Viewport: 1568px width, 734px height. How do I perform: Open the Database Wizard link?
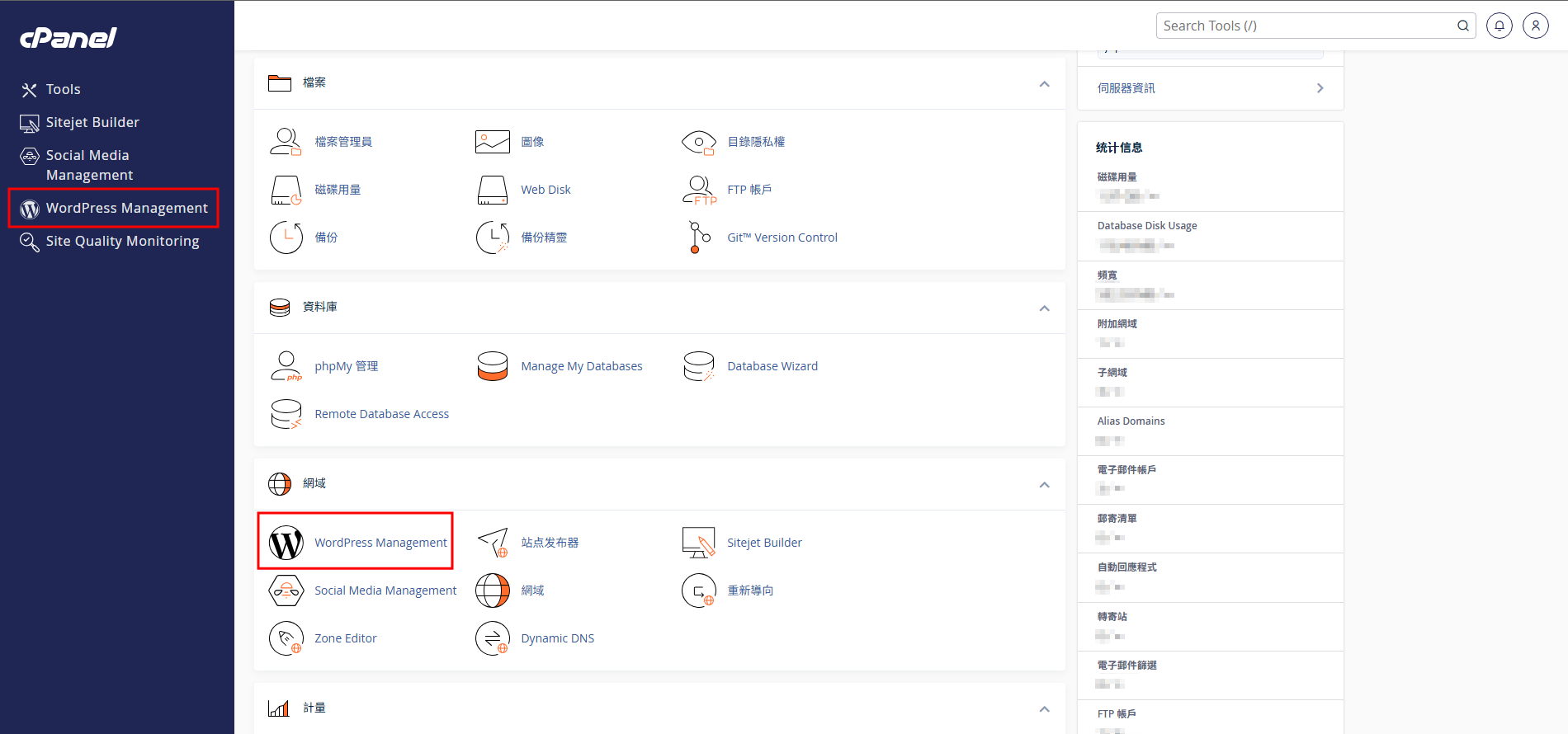click(772, 366)
